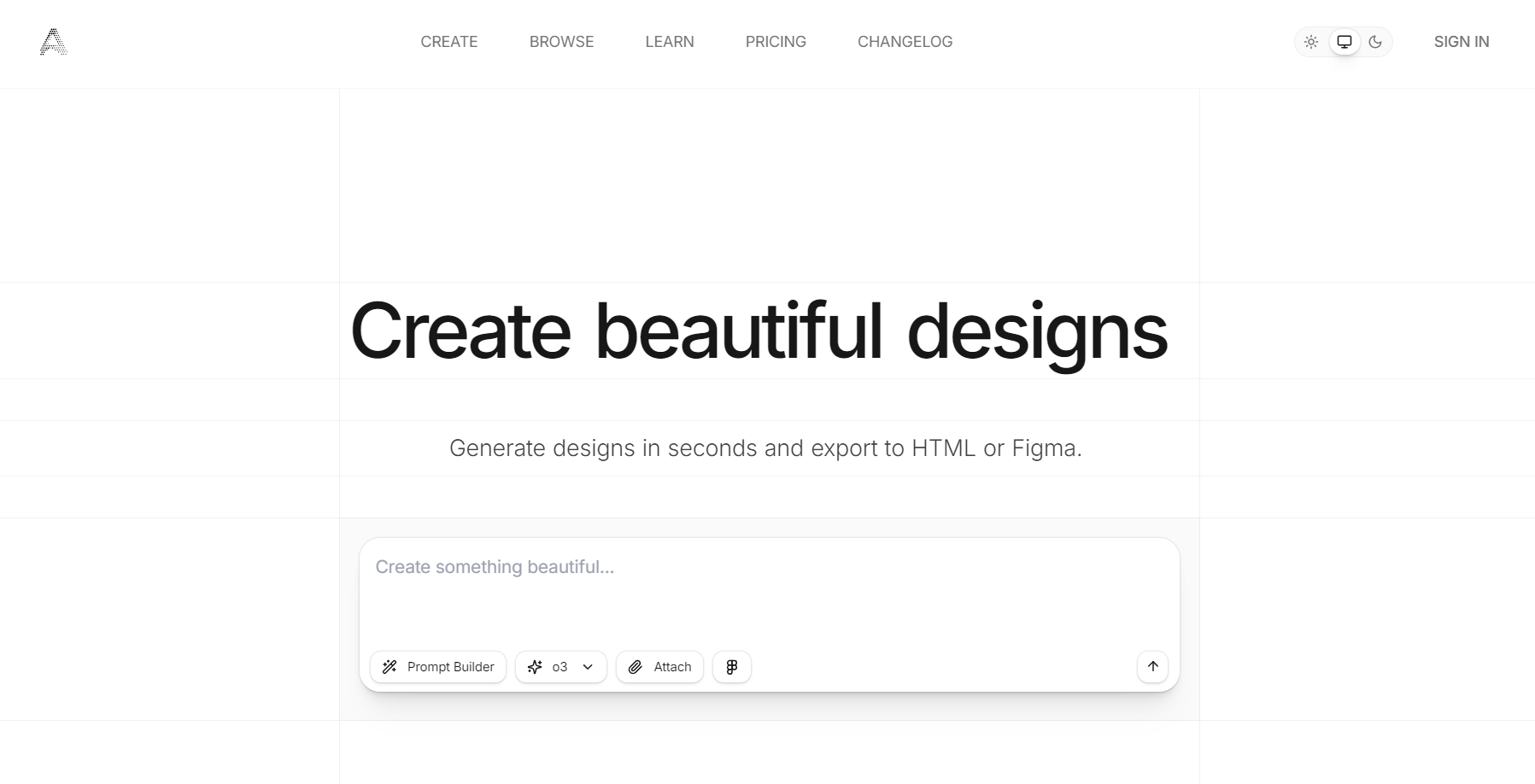
Task: Open the Prompt Builder
Action: [x=437, y=667]
